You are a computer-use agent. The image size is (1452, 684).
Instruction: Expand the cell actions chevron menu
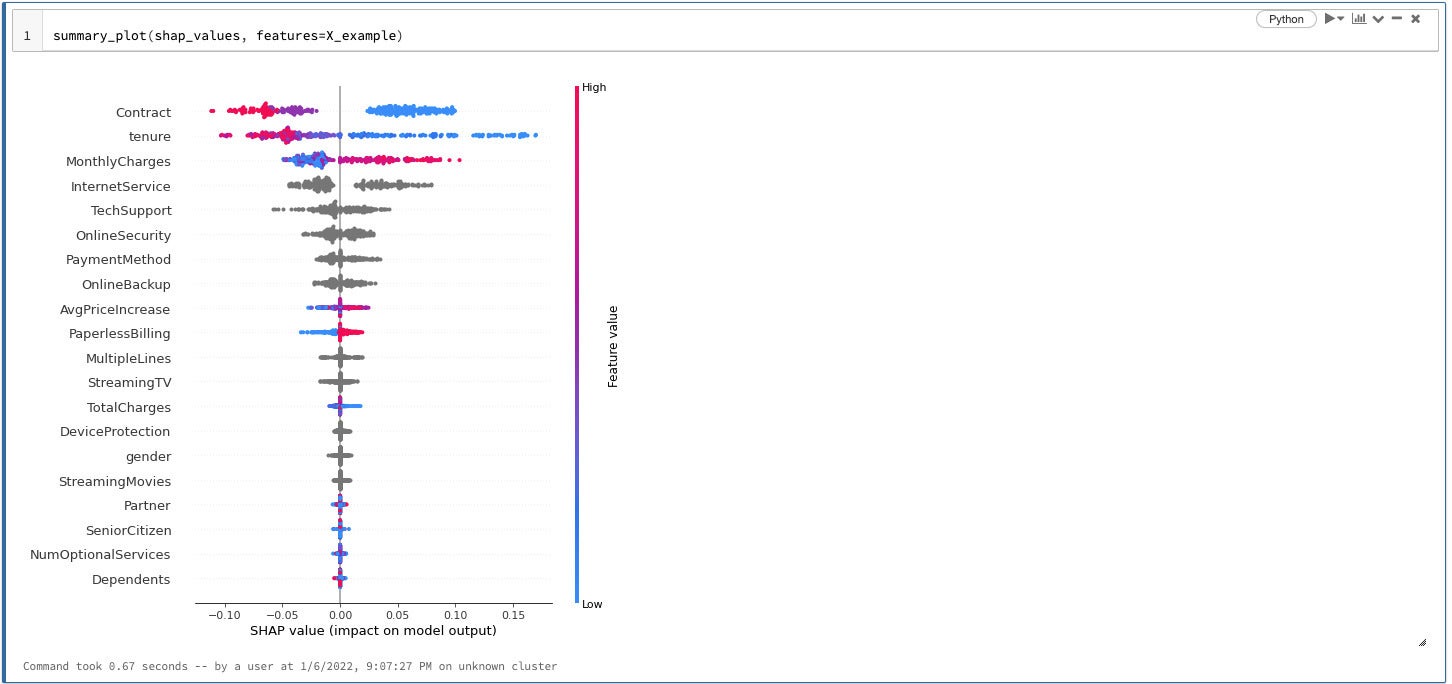(x=1378, y=19)
